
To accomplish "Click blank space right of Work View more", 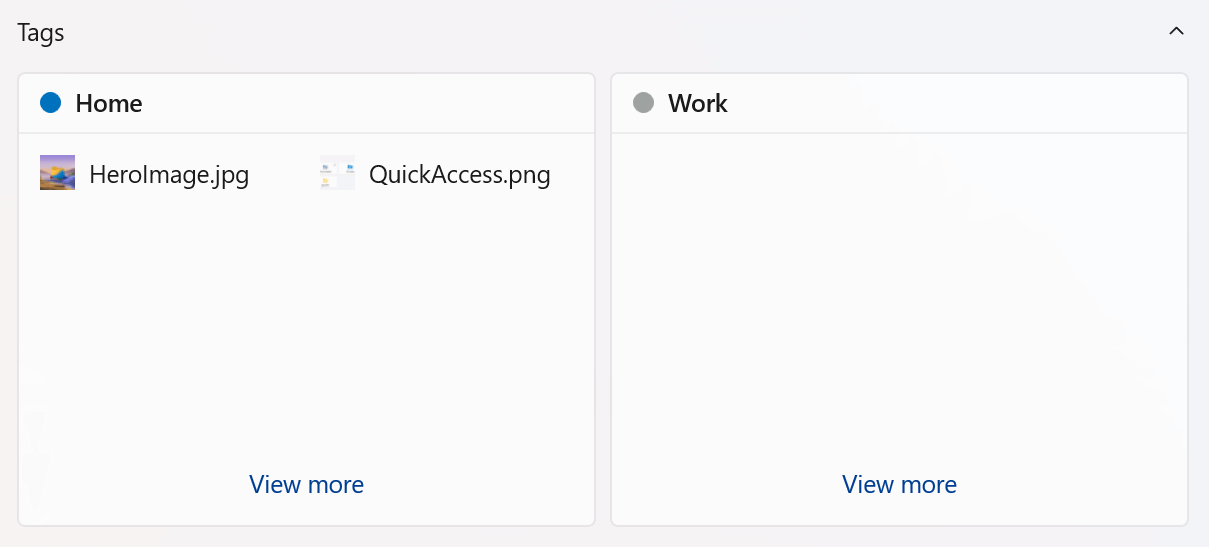I will click(1080, 485).
